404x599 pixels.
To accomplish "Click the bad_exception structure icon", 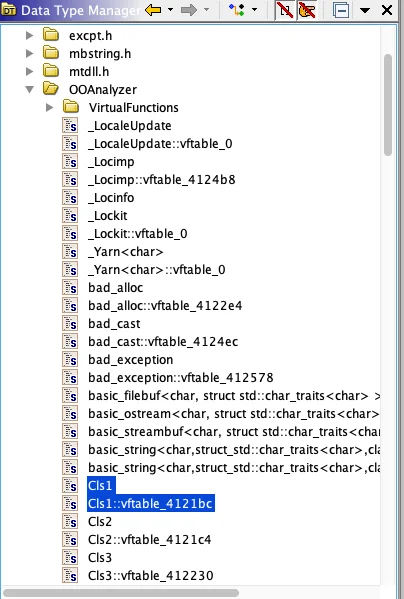I will 70,359.
